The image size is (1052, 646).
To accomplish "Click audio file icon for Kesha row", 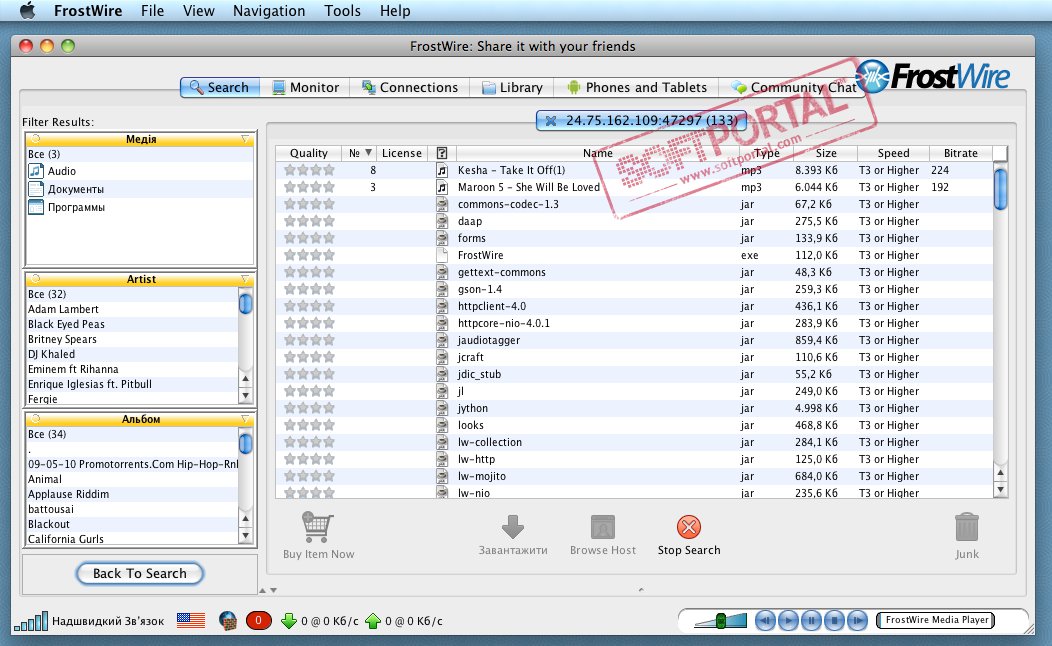I will point(442,170).
